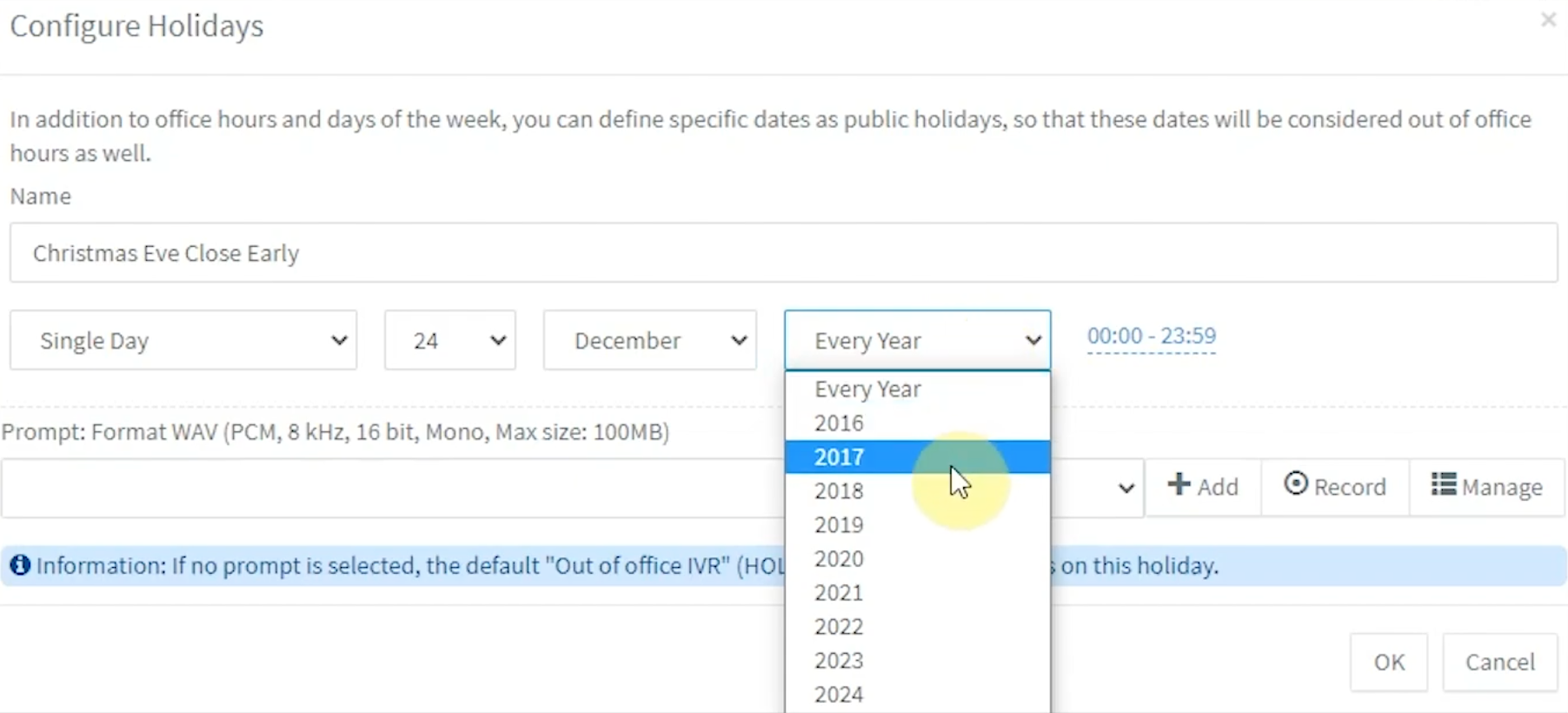The height and width of the screenshot is (713, 1568).
Task: Close the Configure Holidays dialog
Action: pos(1548,19)
